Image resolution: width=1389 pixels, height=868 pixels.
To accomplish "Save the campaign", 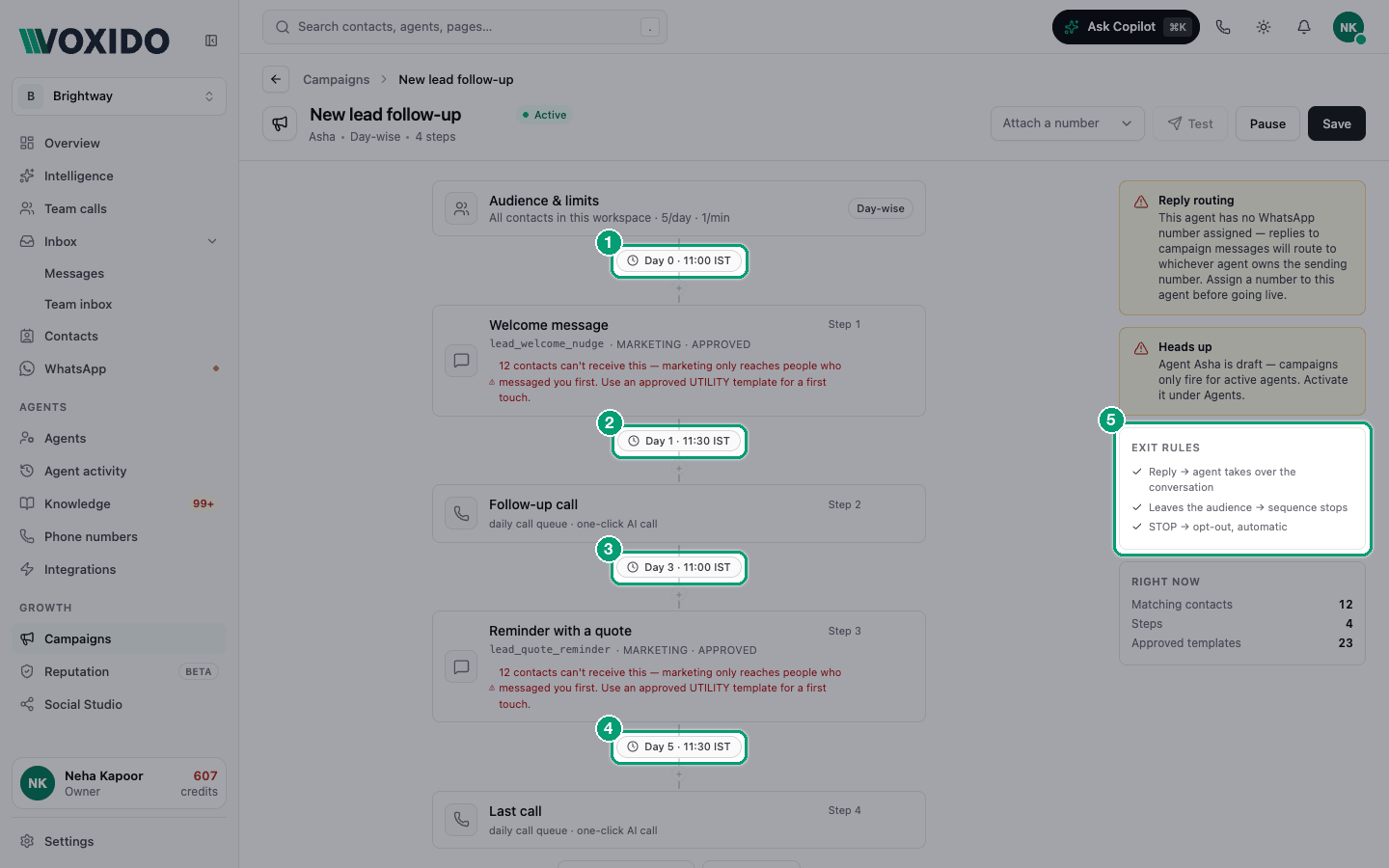I will (x=1336, y=123).
